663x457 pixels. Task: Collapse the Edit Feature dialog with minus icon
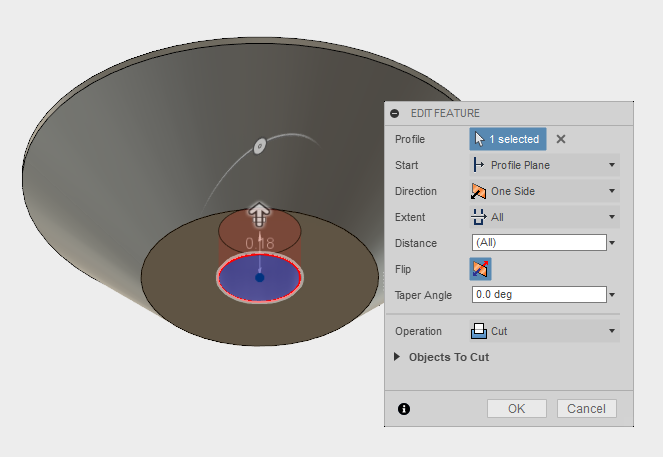[395, 113]
